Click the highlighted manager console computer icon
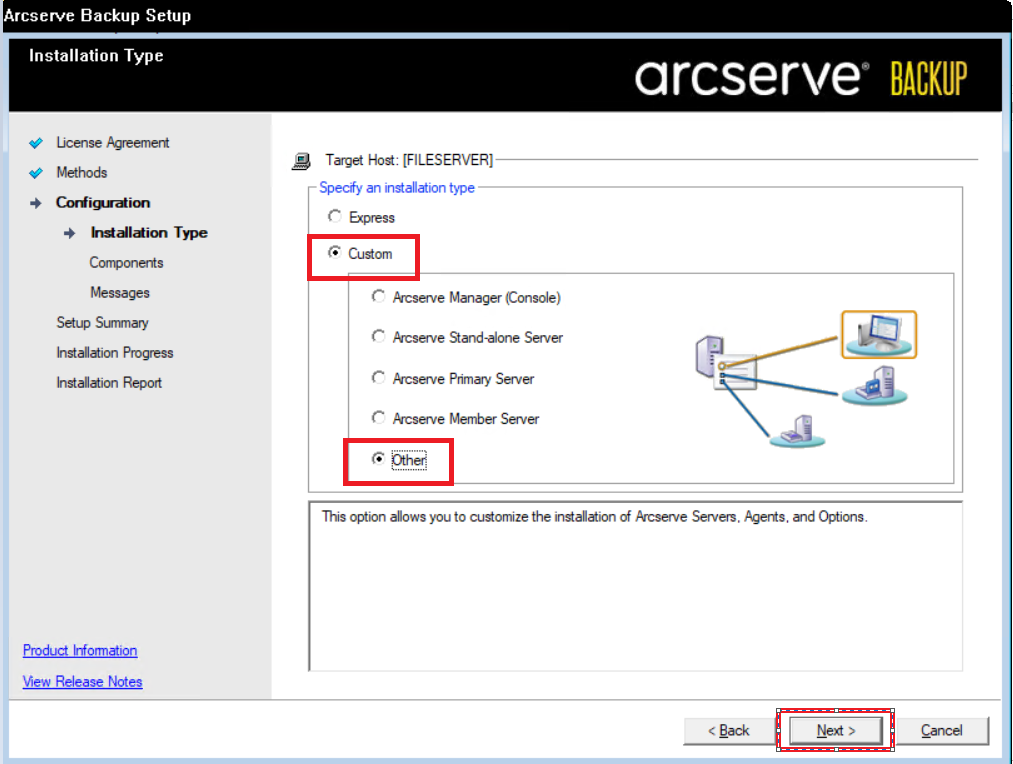This screenshot has height=764, width=1013. (x=879, y=335)
